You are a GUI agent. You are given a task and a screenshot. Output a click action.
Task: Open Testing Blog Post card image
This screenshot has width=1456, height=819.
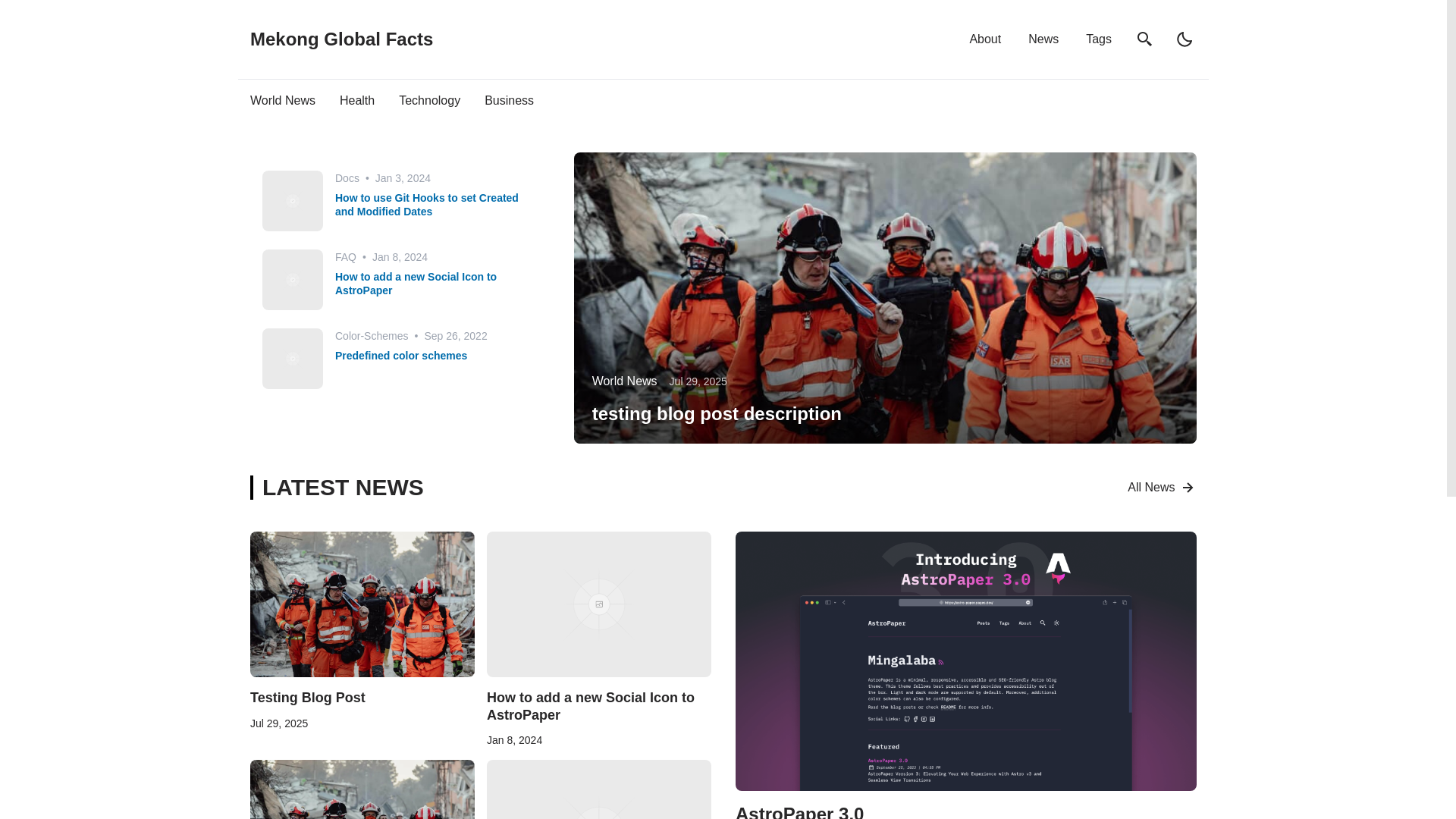click(x=362, y=604)
